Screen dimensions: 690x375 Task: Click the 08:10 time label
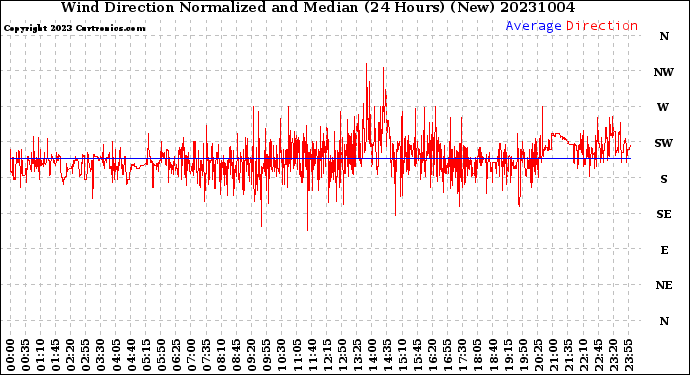pyautogui.click(x=222, y=356)
